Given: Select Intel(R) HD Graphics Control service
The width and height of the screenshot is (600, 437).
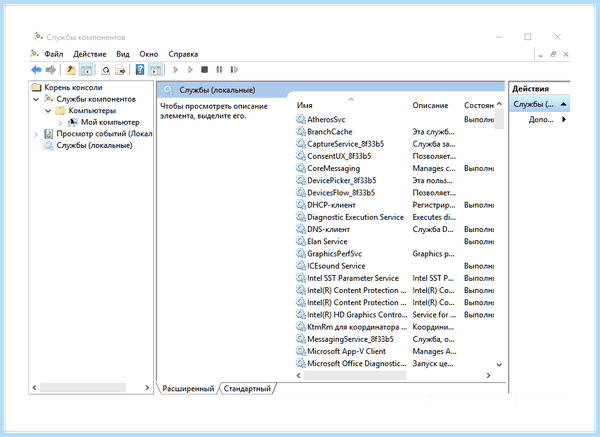Looking at the screenshot, I should pos(357,315).
